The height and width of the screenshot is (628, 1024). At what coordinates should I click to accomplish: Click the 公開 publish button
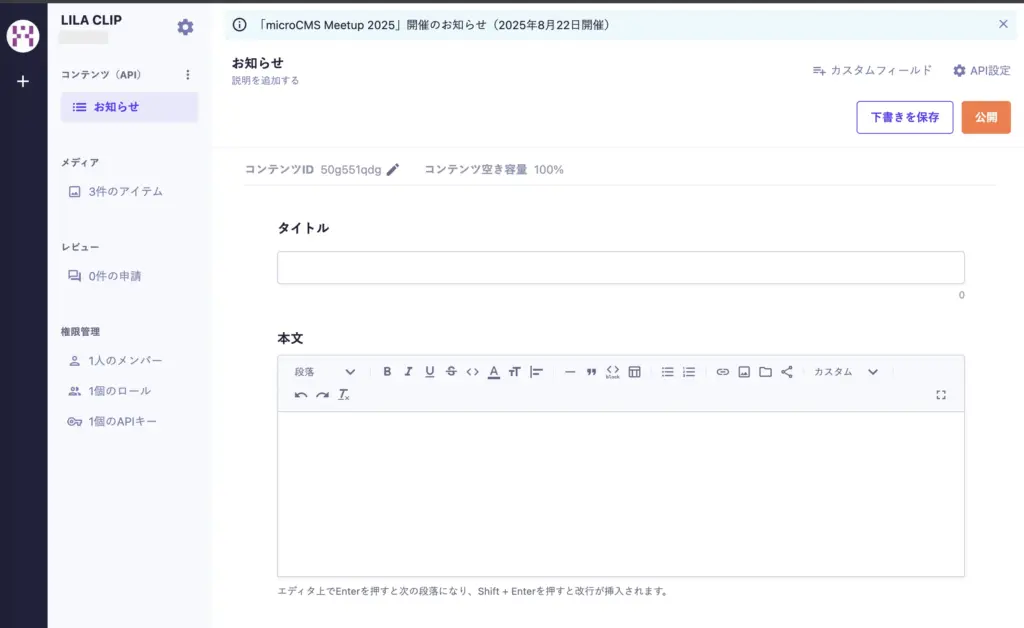pos(985,118)
